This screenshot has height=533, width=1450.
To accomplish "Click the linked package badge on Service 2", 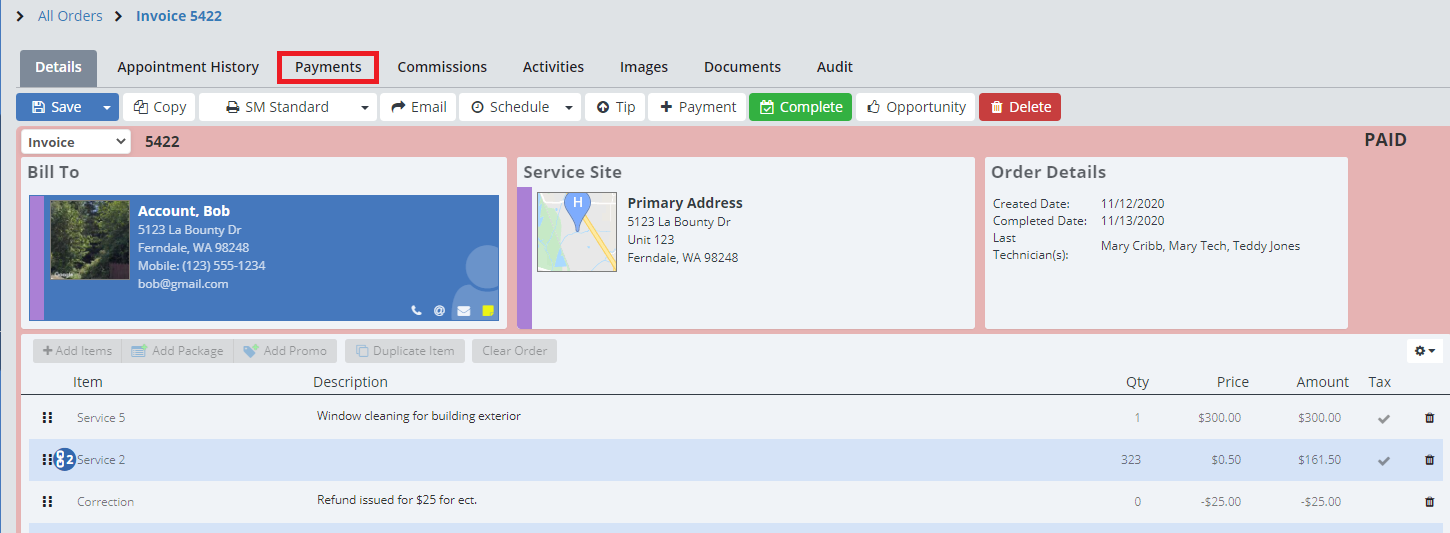I will [x=65, y=460].
